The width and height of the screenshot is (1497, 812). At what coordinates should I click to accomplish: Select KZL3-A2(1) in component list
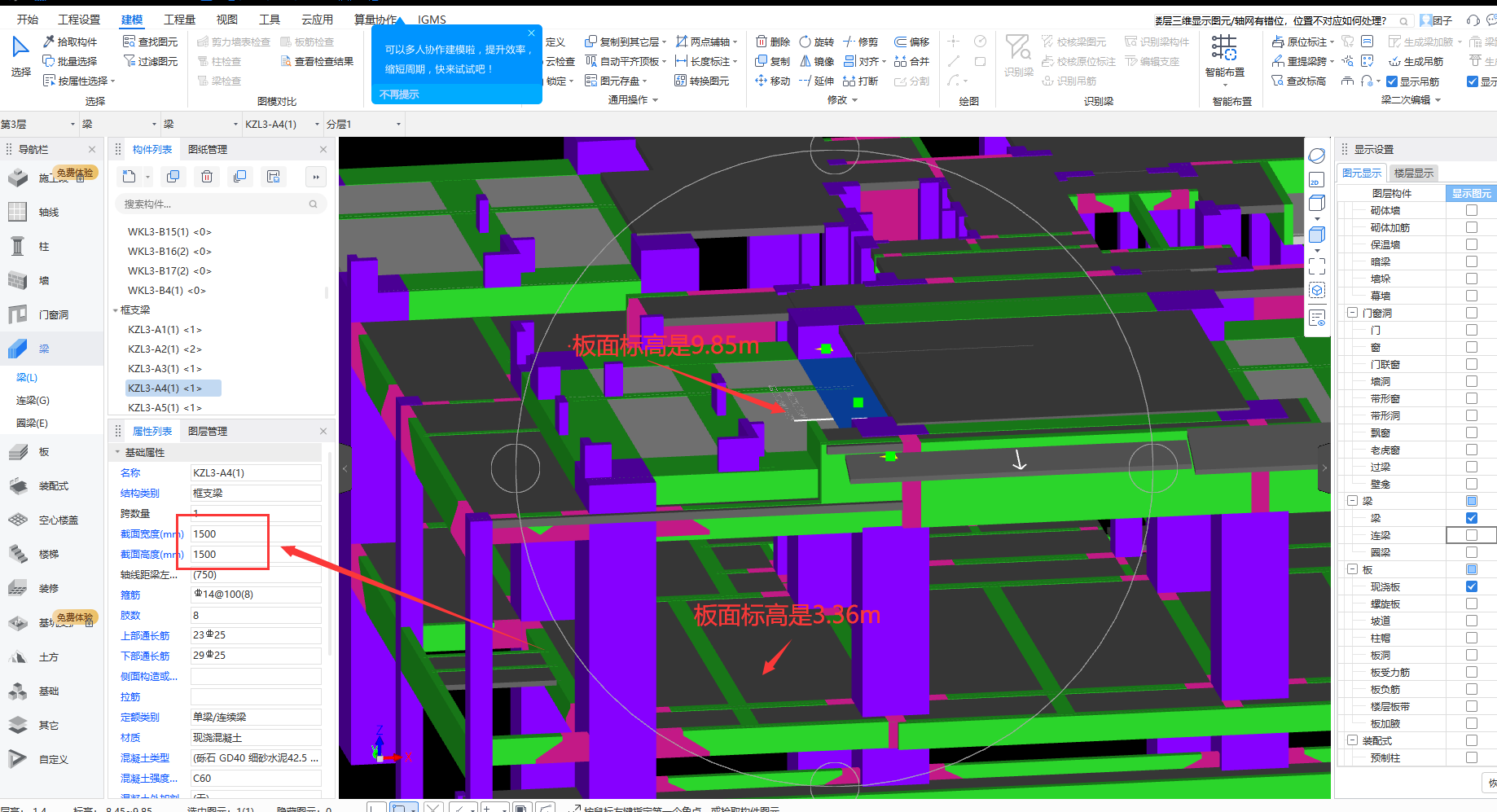point(165,349)
